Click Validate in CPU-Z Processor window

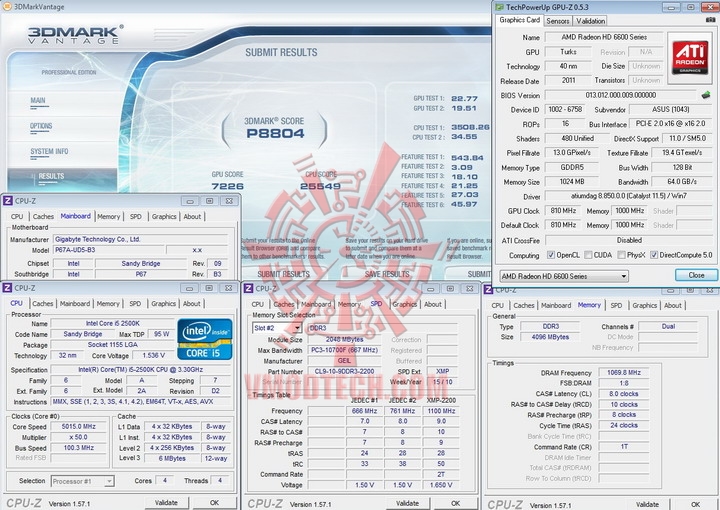coord(166,503)
